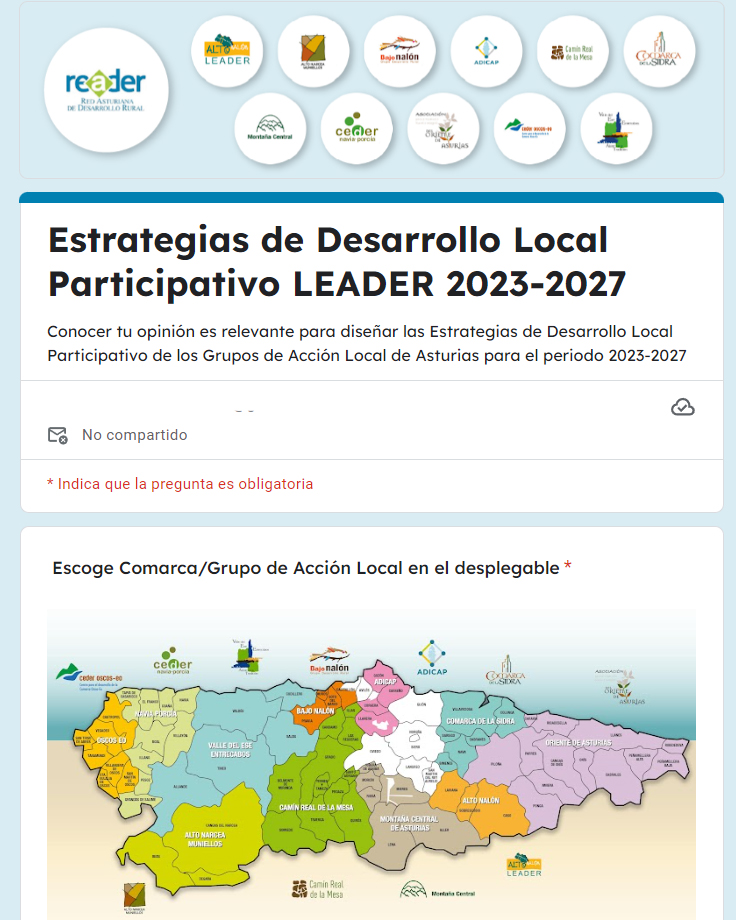
Task: Click the Alto Nalón LEADER logo below the map
Action: click(524, 865)
